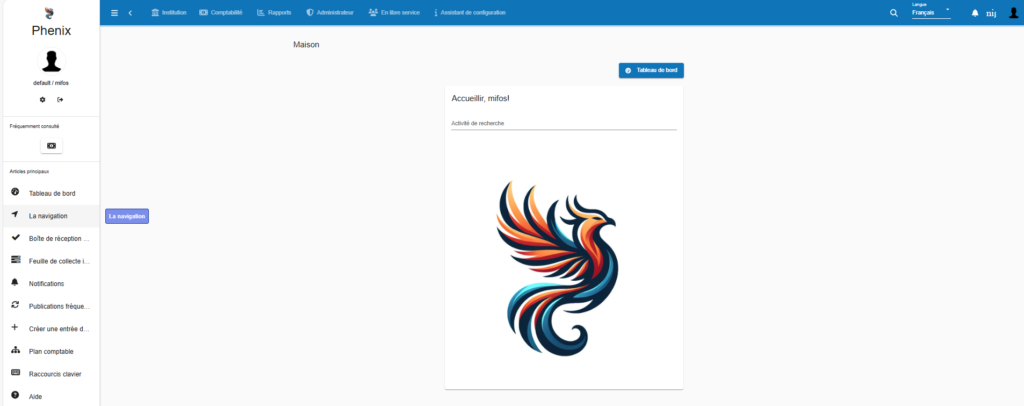This screenshot has width=1024, height=406.
Task: Collapse the sidebar with the left chevron
Action: click(x=130, y=13)
